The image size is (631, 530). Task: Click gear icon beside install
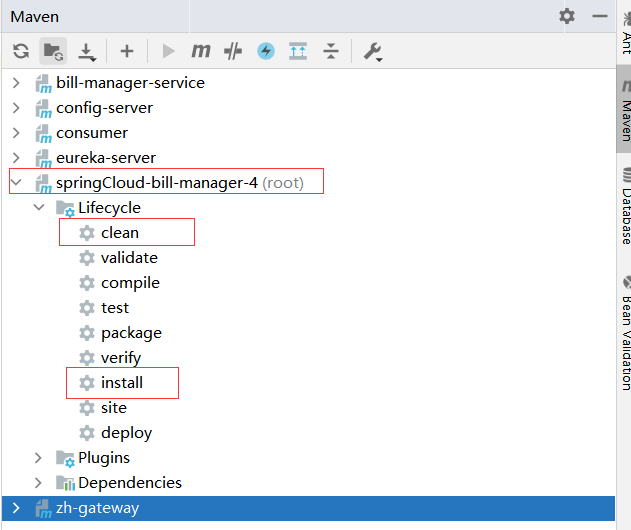point(87,383)
